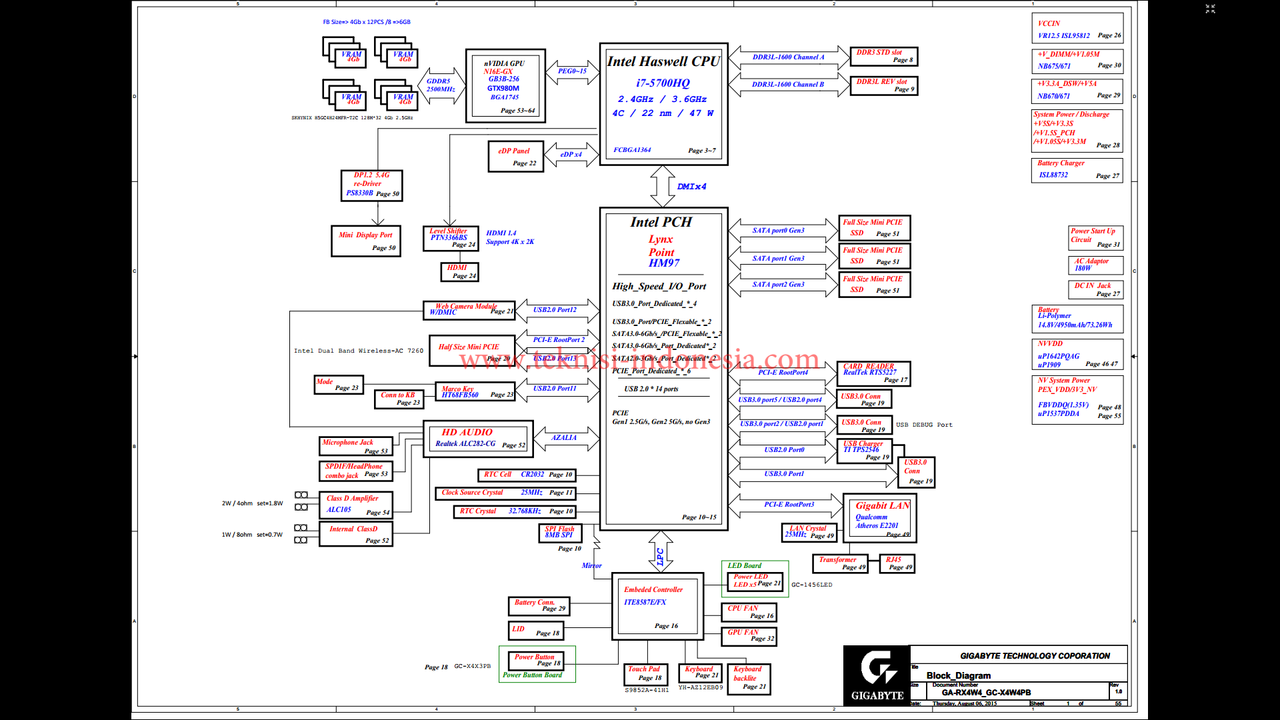Screen dimensions: 1280x720
Task: Click the "Touch Pad" block
Action: [x=644, y=673]
